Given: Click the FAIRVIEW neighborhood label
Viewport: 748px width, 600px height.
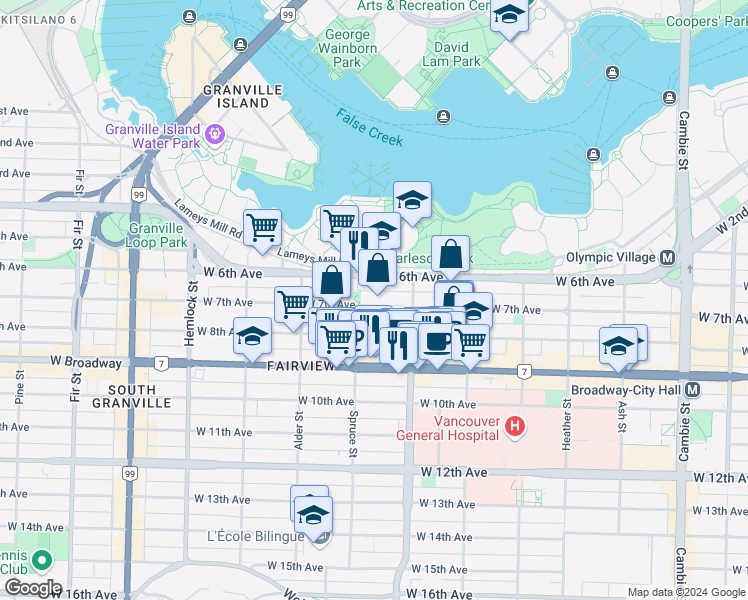Looking at the screenshot, I should [301, 366].
